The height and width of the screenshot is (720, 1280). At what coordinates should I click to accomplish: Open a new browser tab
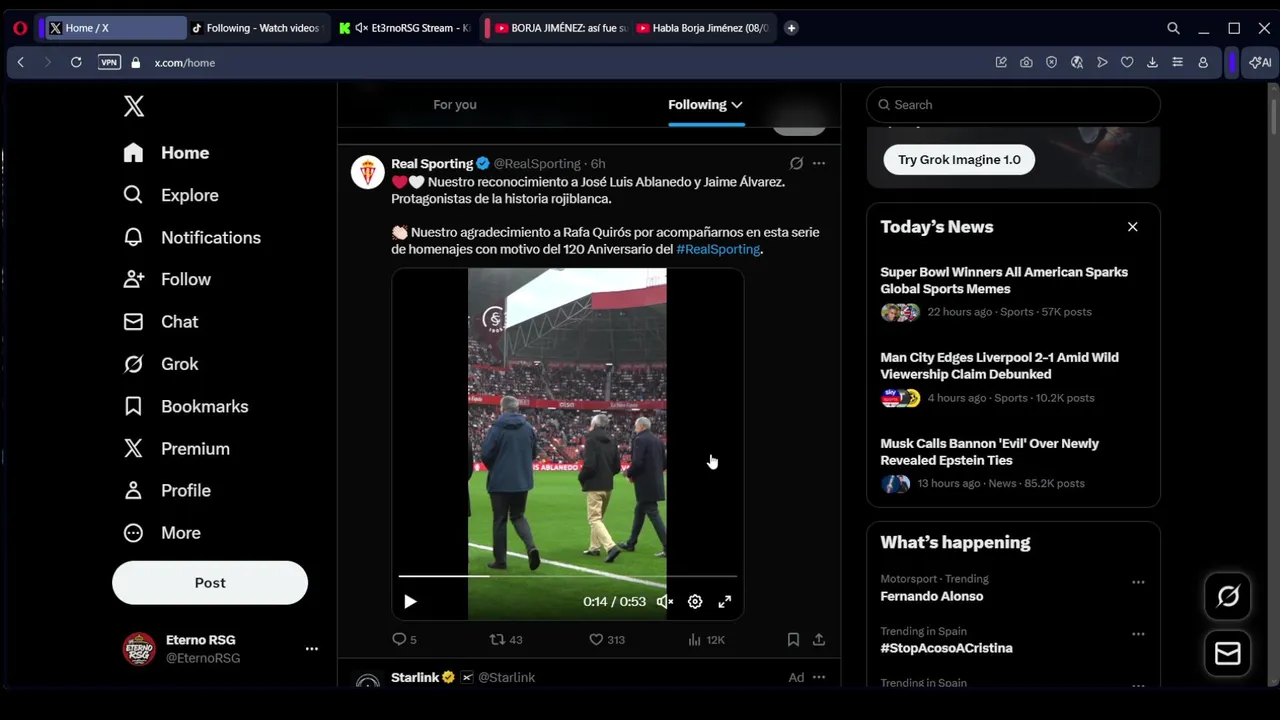coord(791,28)
